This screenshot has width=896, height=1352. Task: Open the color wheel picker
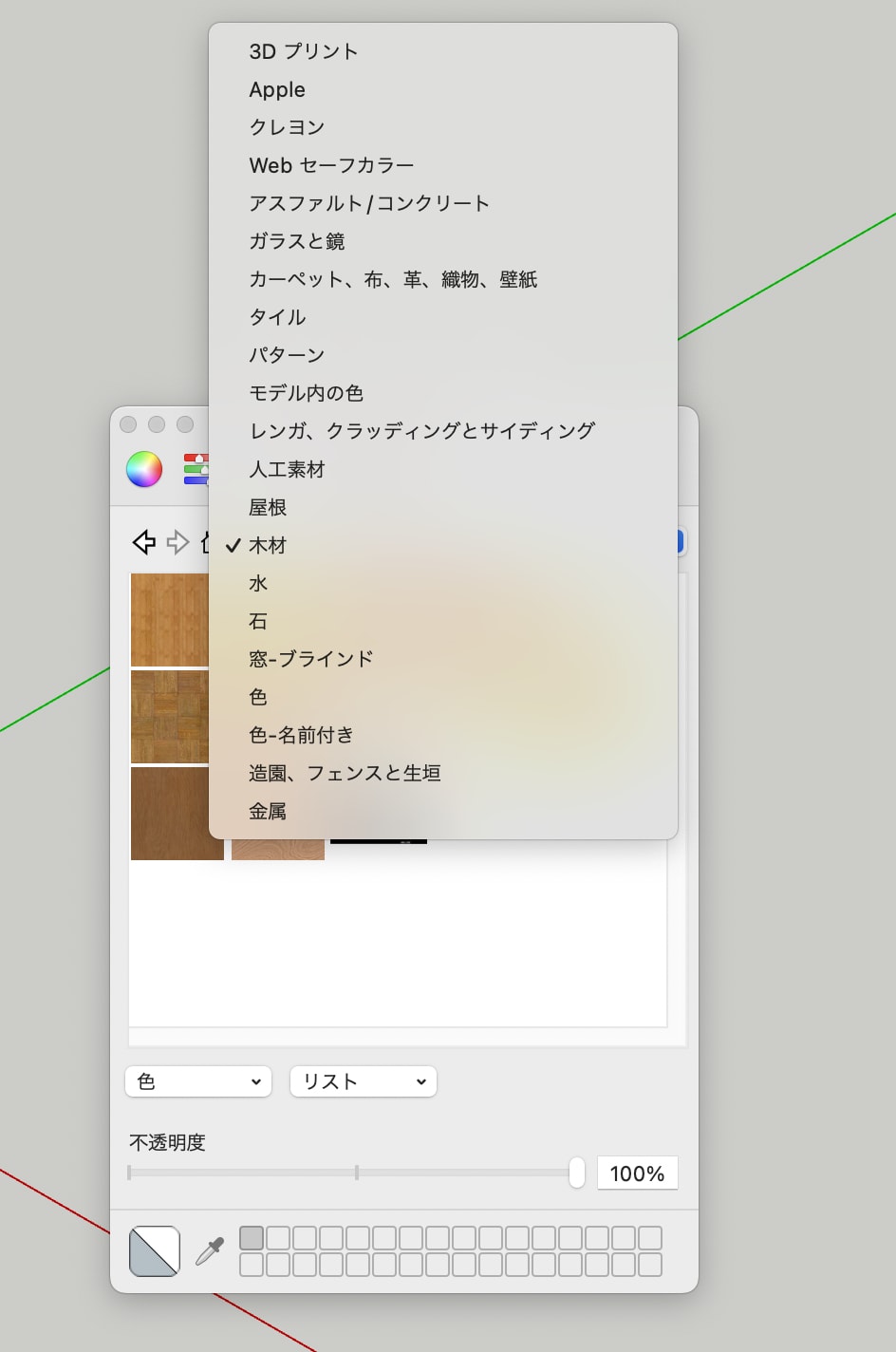[x=144, y=468]
